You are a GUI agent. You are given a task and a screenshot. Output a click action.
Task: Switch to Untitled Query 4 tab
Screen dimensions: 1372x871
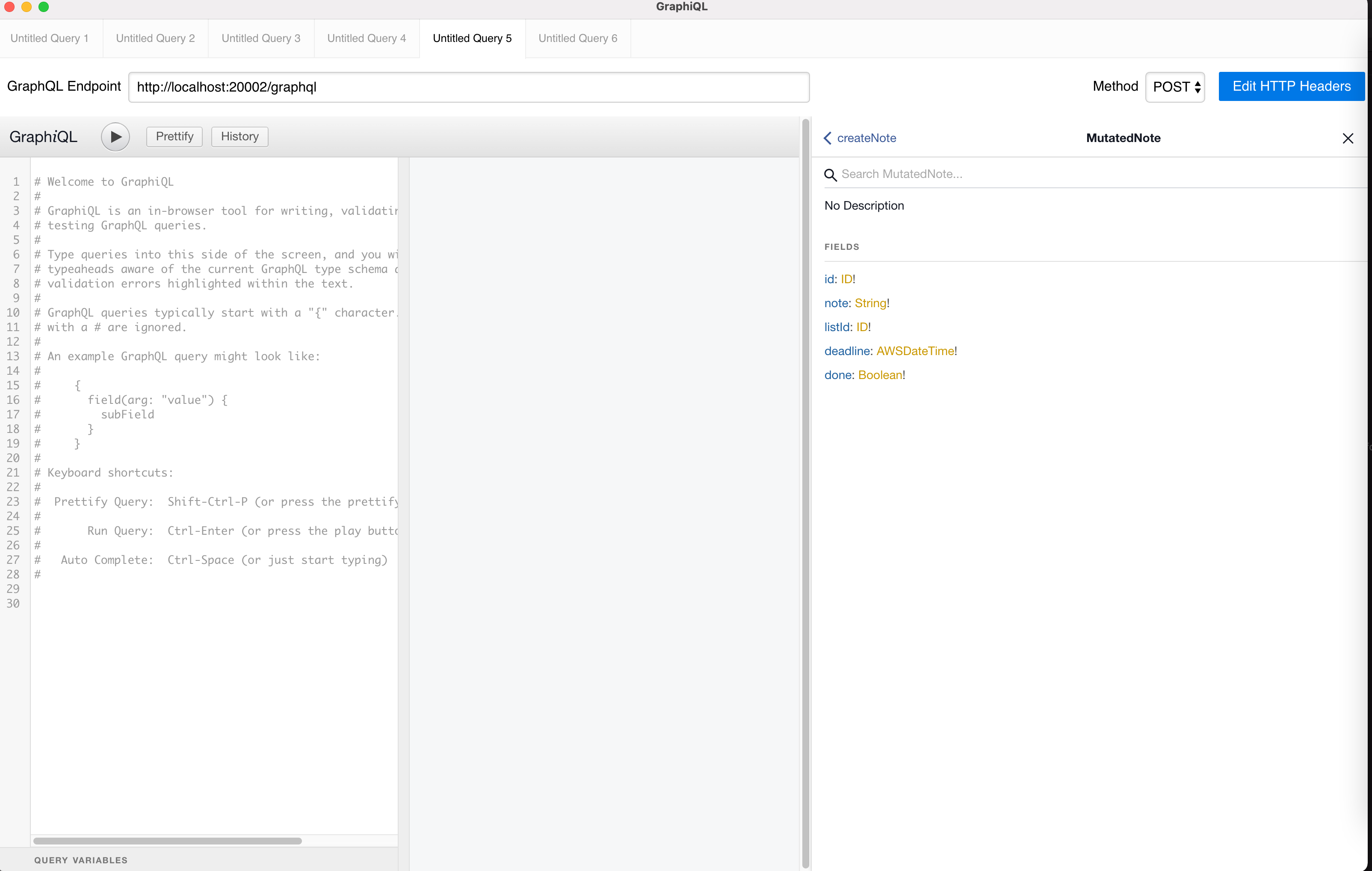tap(367, 38)
